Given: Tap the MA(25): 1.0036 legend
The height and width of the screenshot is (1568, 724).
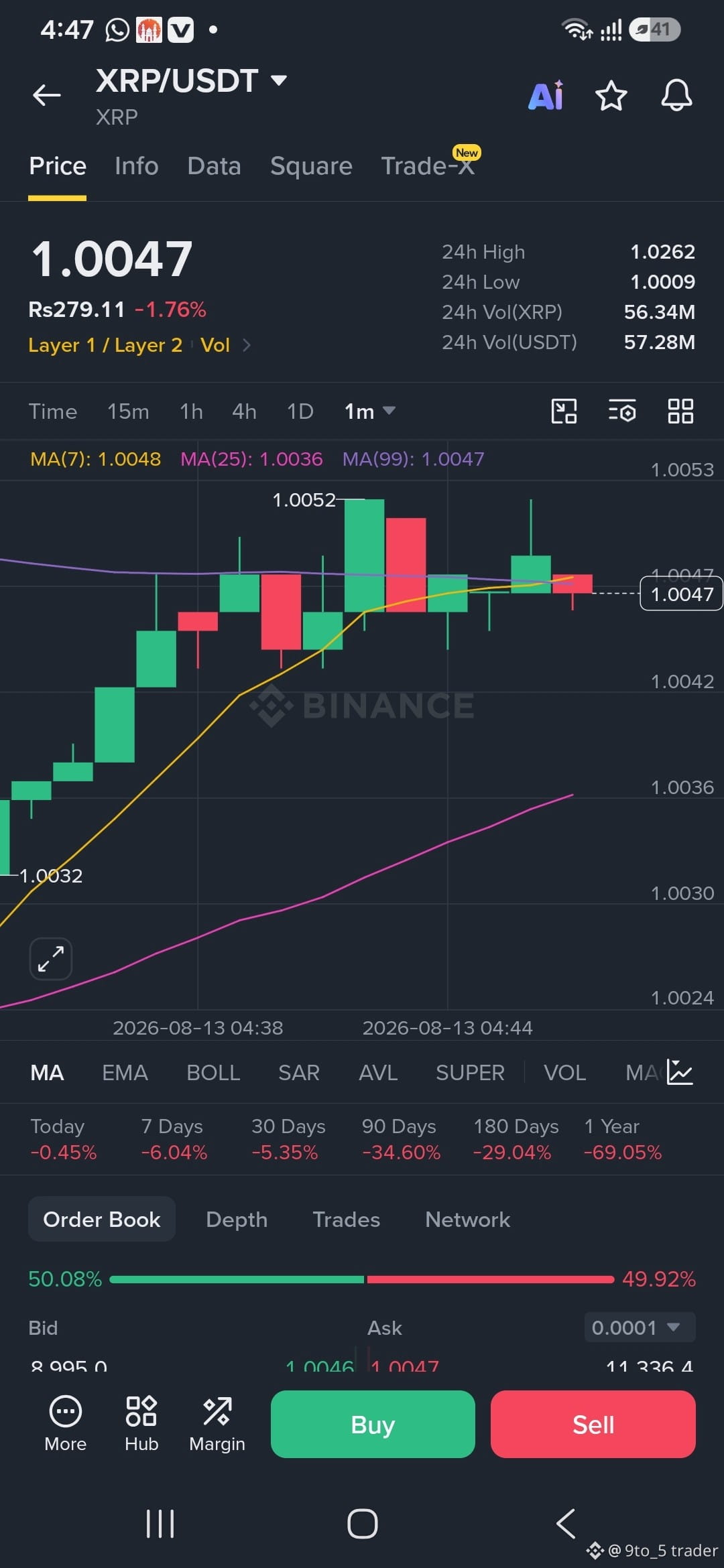Looking at the screenshot, I should tap(251, 459).
